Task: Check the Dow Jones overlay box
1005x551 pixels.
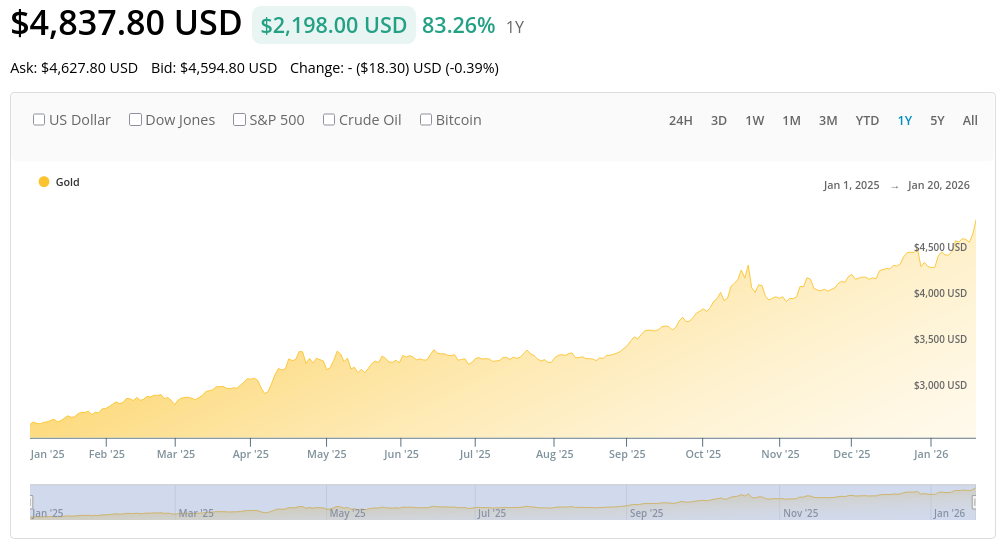Action: point(136,120)
